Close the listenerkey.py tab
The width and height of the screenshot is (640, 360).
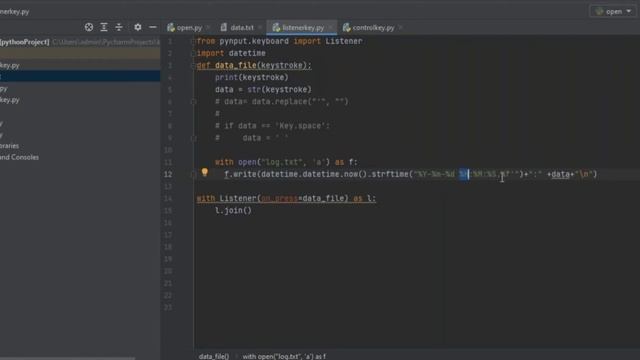(x=330, y=28)
